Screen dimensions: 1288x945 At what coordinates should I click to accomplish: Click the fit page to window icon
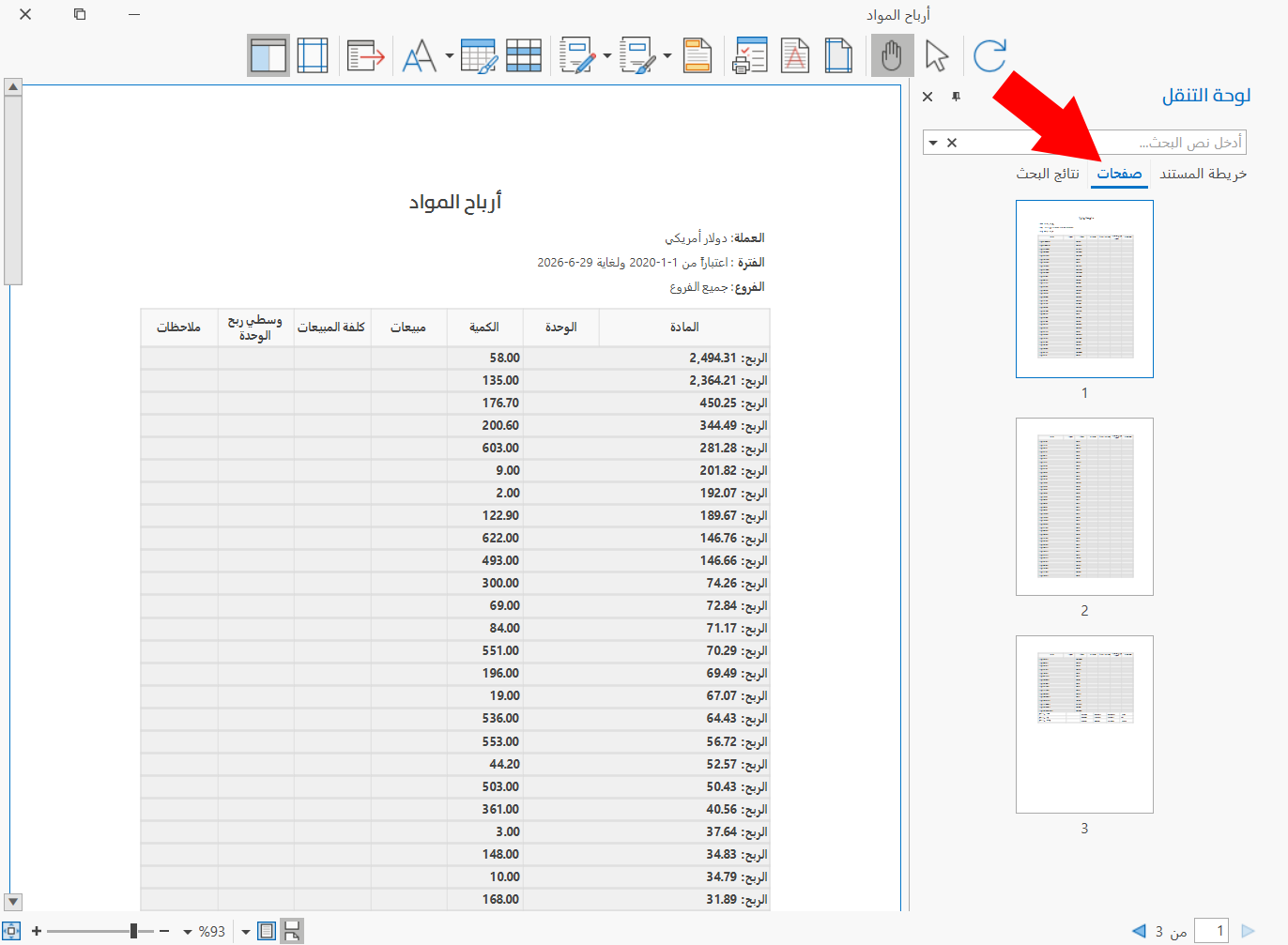[x=11, y=931]
